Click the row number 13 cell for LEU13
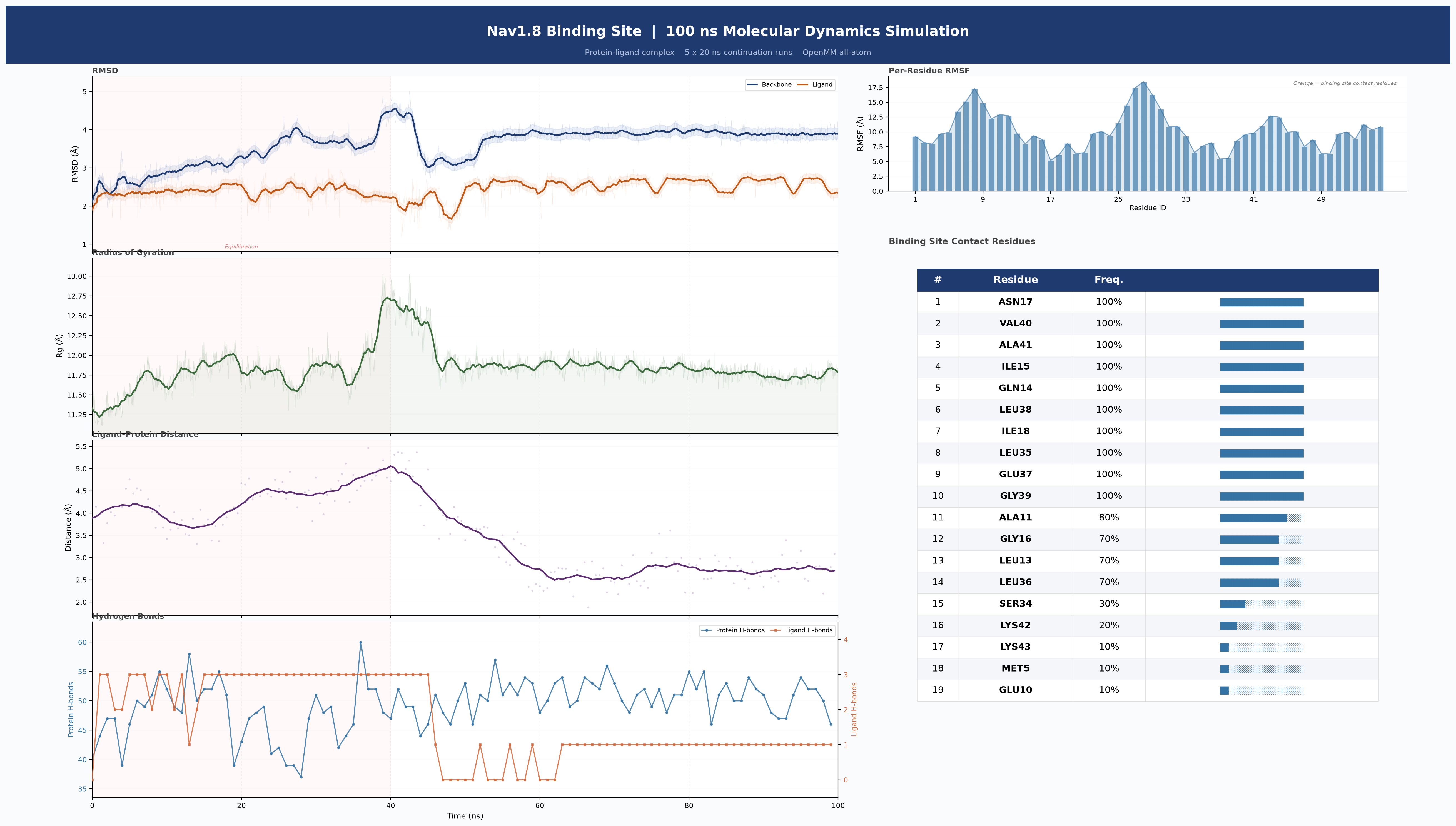The width and height of the screenshot is (1456, 826). point(938,560)
